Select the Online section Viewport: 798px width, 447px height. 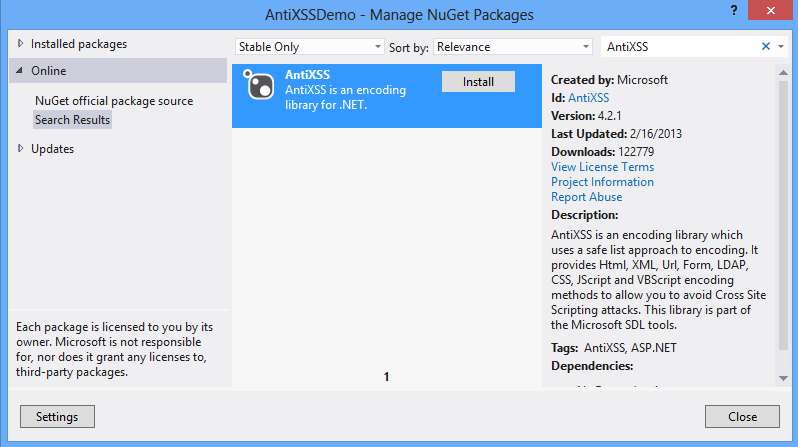[118, 71]
